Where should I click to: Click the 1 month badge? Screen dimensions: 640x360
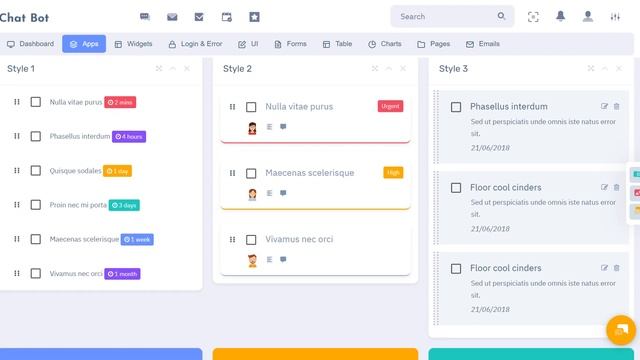[x=122, y=273]
